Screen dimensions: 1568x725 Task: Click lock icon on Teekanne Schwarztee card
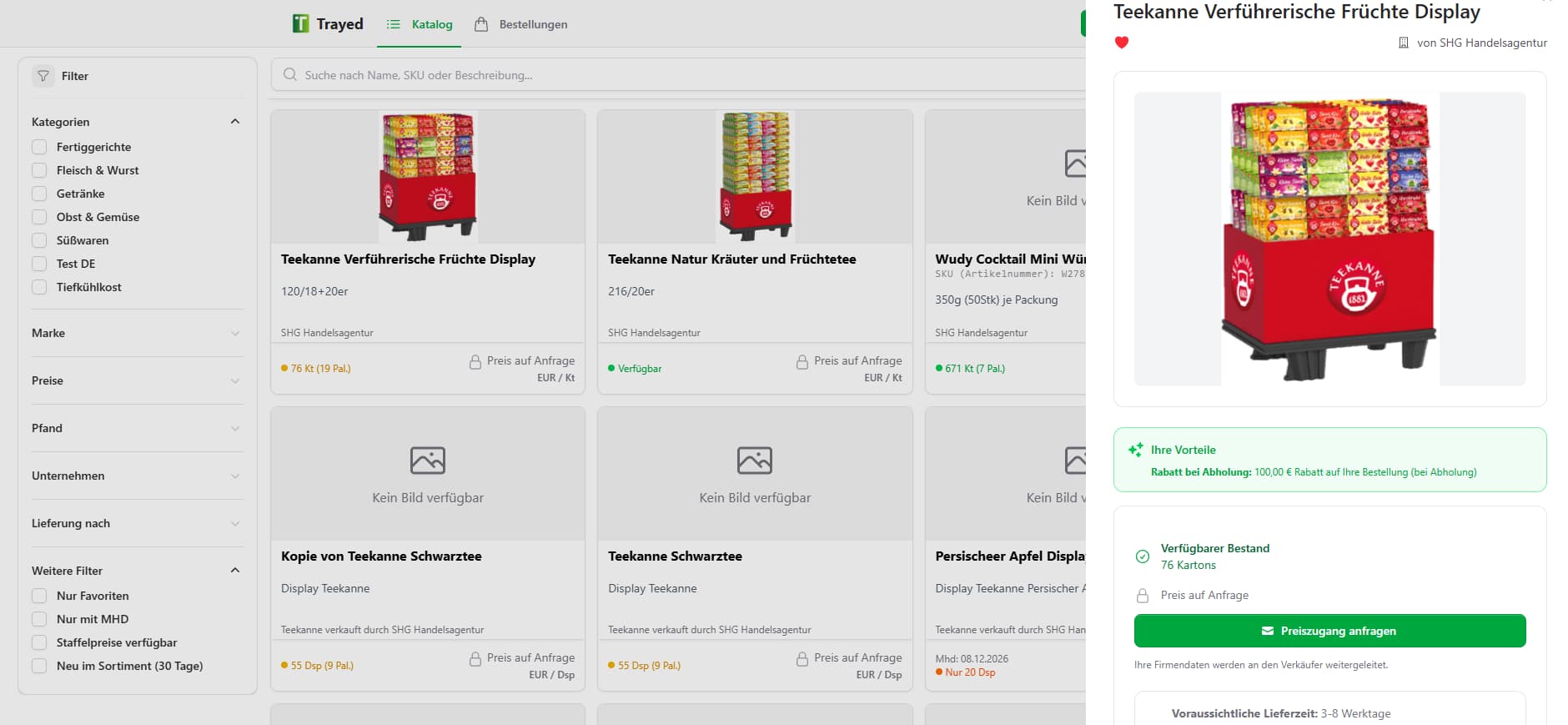tap(802, 658)
